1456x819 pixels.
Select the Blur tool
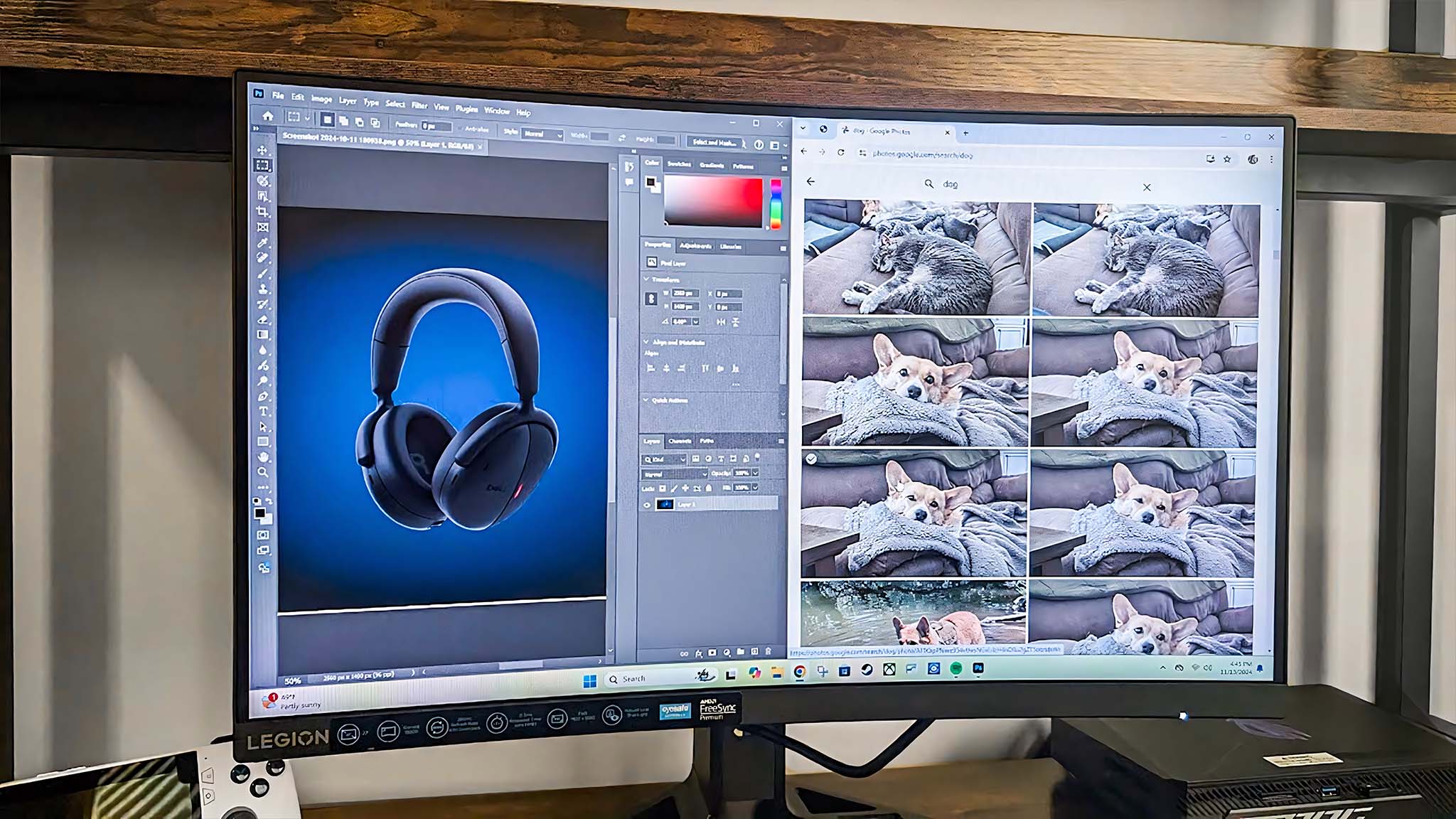point(262,350)
